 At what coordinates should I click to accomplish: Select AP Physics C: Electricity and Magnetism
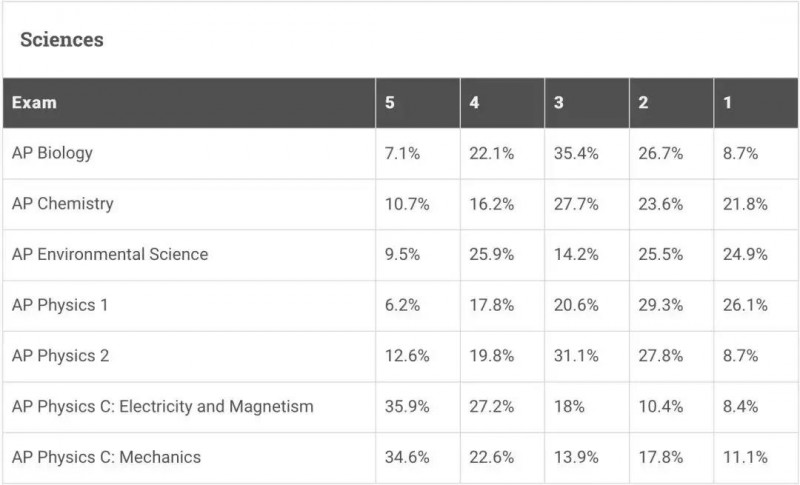[x=163, y=406]
